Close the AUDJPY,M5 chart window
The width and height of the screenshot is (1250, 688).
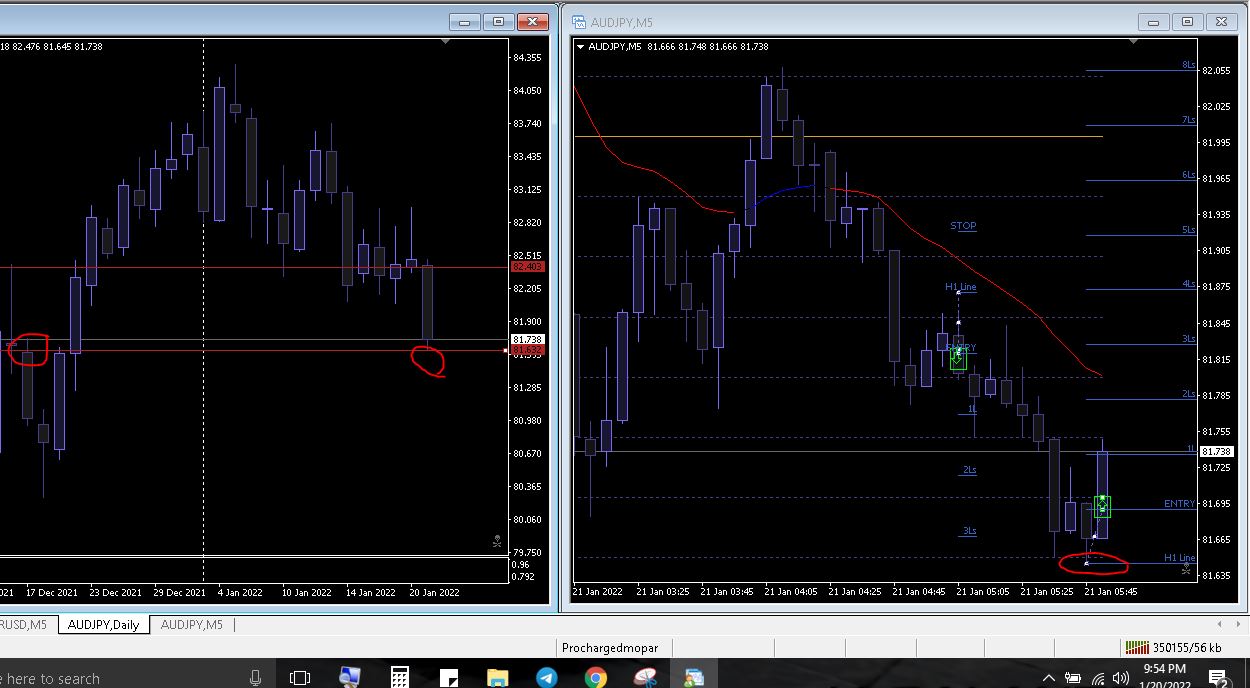[x=1221, y=21]
